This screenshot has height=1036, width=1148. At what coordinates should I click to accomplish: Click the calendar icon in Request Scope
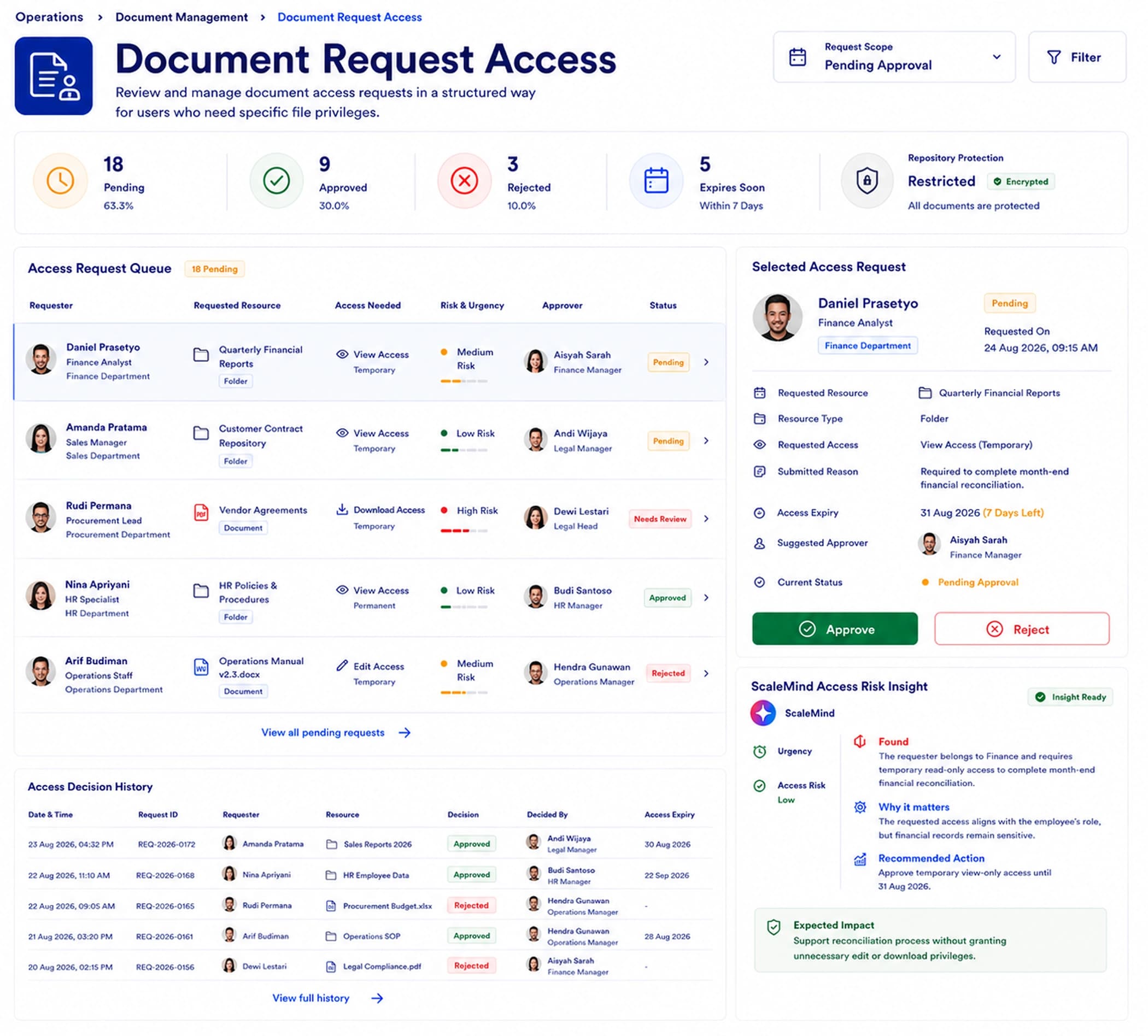pyautogui.click(x=797, y=57)
